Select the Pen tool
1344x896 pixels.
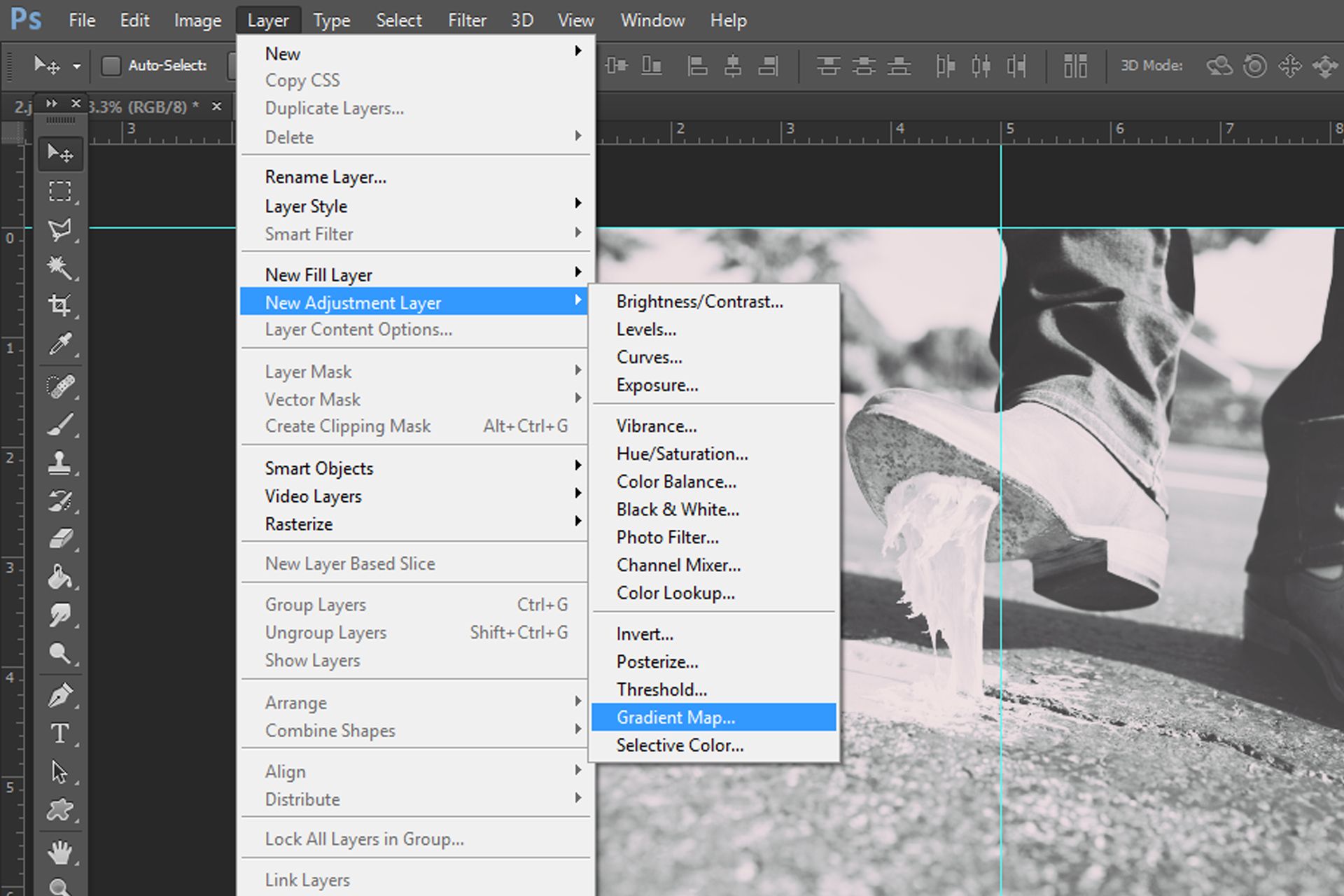click(x=60, y=694)
